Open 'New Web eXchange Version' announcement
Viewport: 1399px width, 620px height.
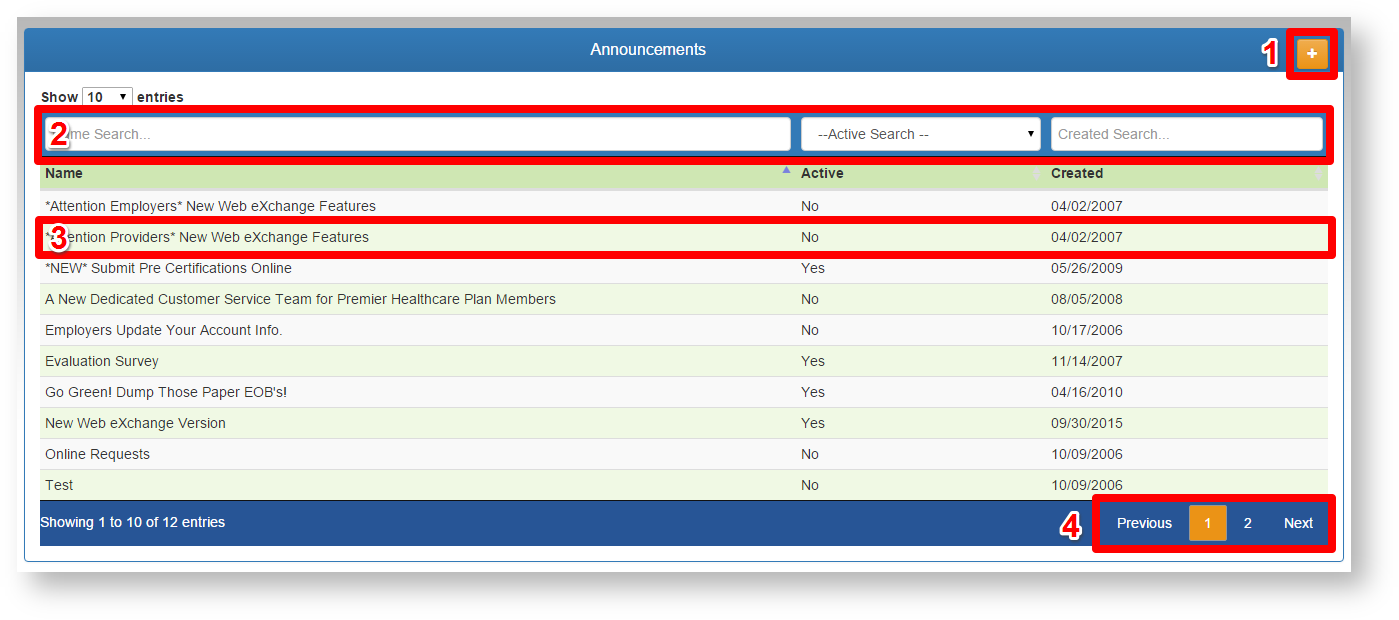pyautogui.click(x=684, y=423)
